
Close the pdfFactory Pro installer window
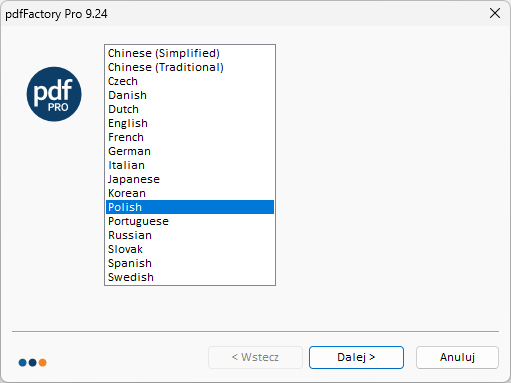pyautogui.click(x=495, y=13)
